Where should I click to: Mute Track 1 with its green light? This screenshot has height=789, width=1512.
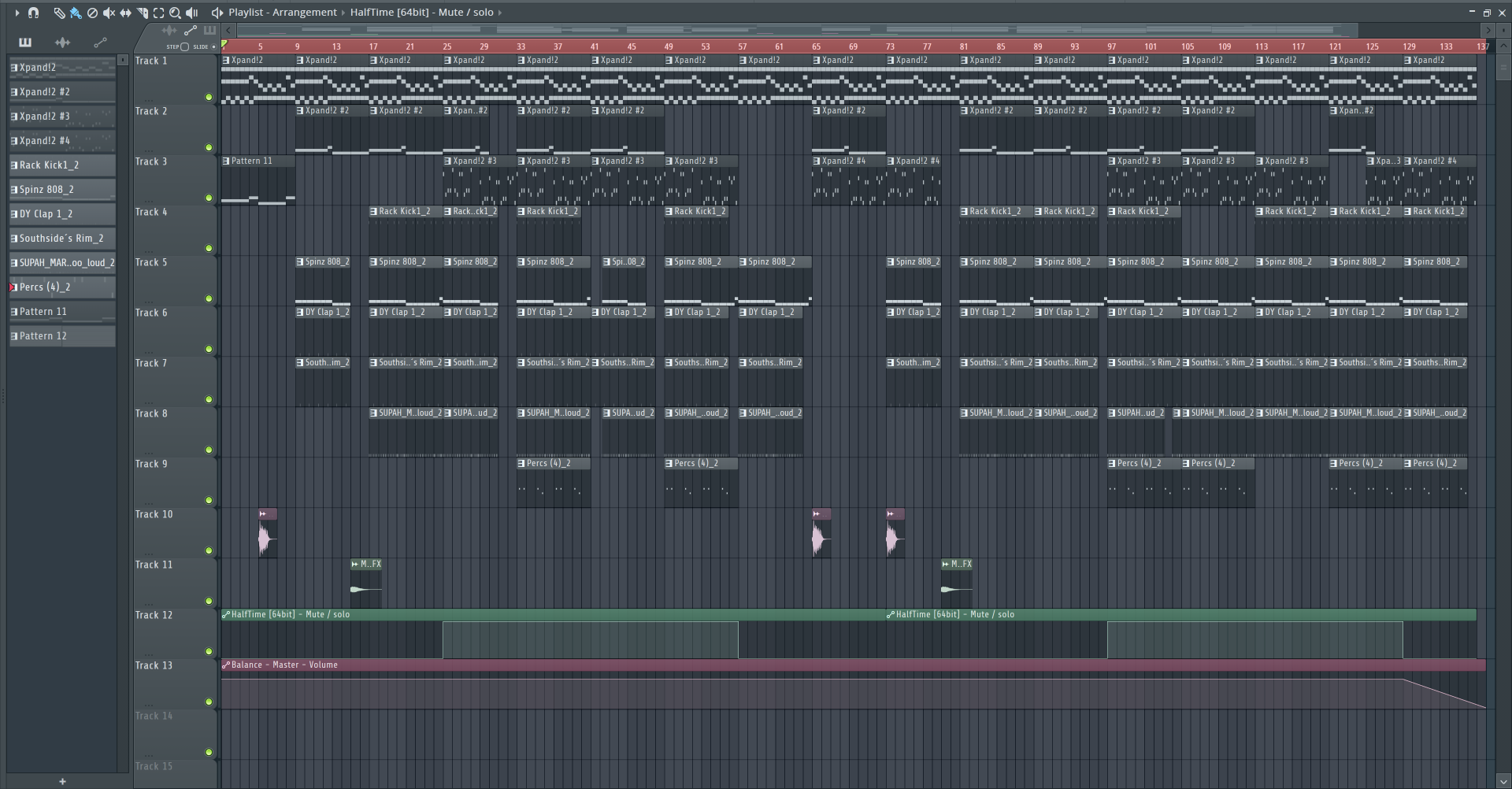[209, 98]
